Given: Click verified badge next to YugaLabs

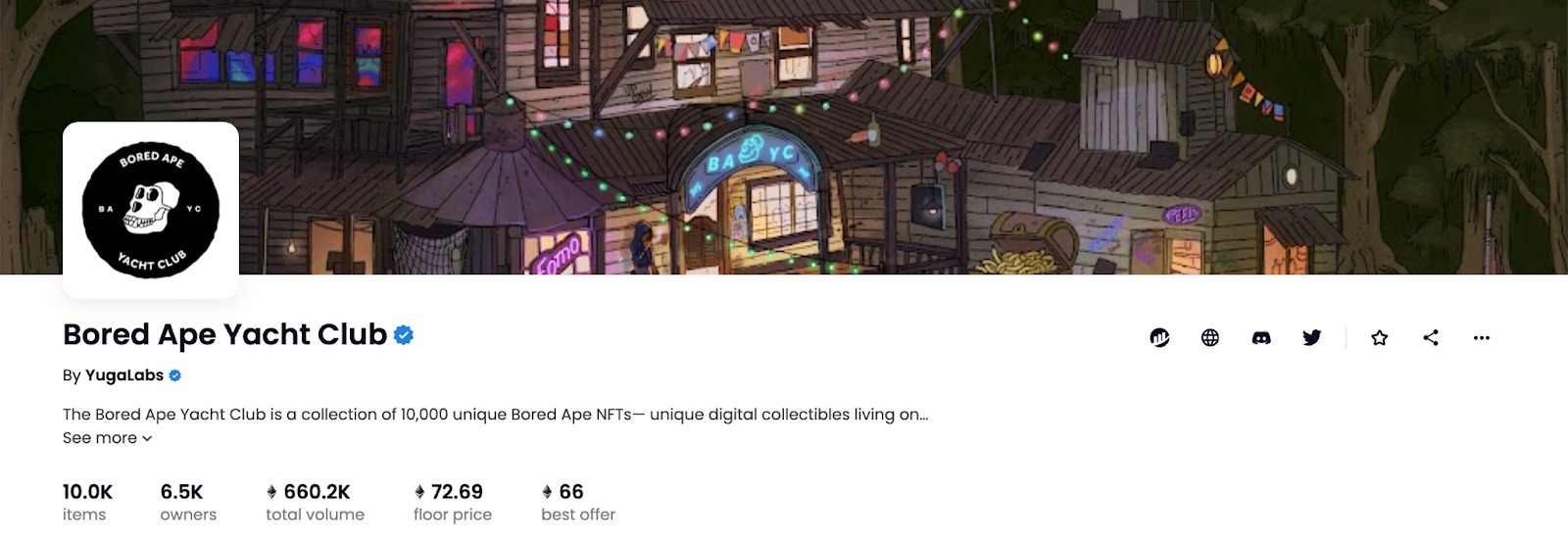Looking at the screenshot, I should [175, 375].
